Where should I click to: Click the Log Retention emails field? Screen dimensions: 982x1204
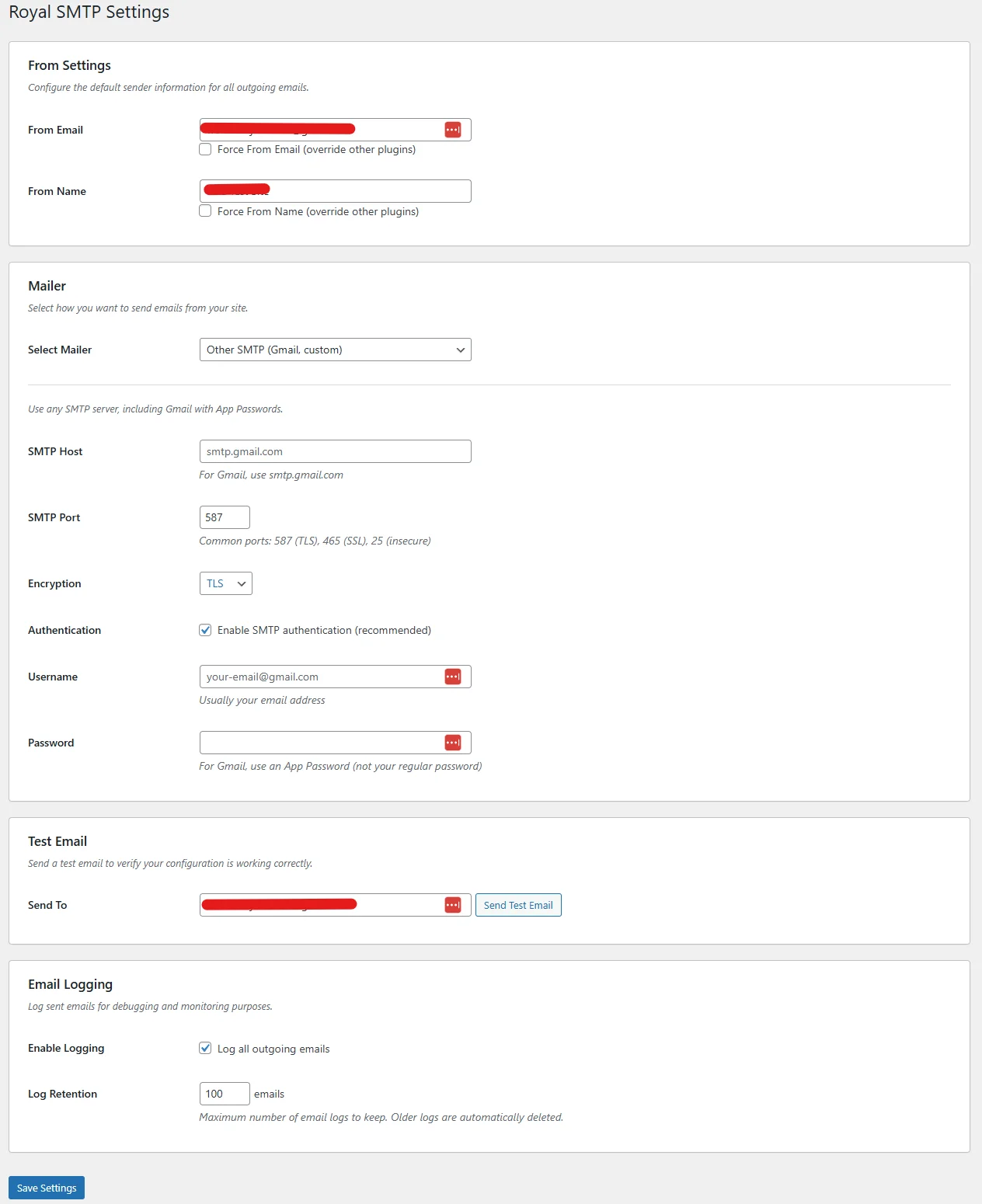click(x=224, y=1093)
